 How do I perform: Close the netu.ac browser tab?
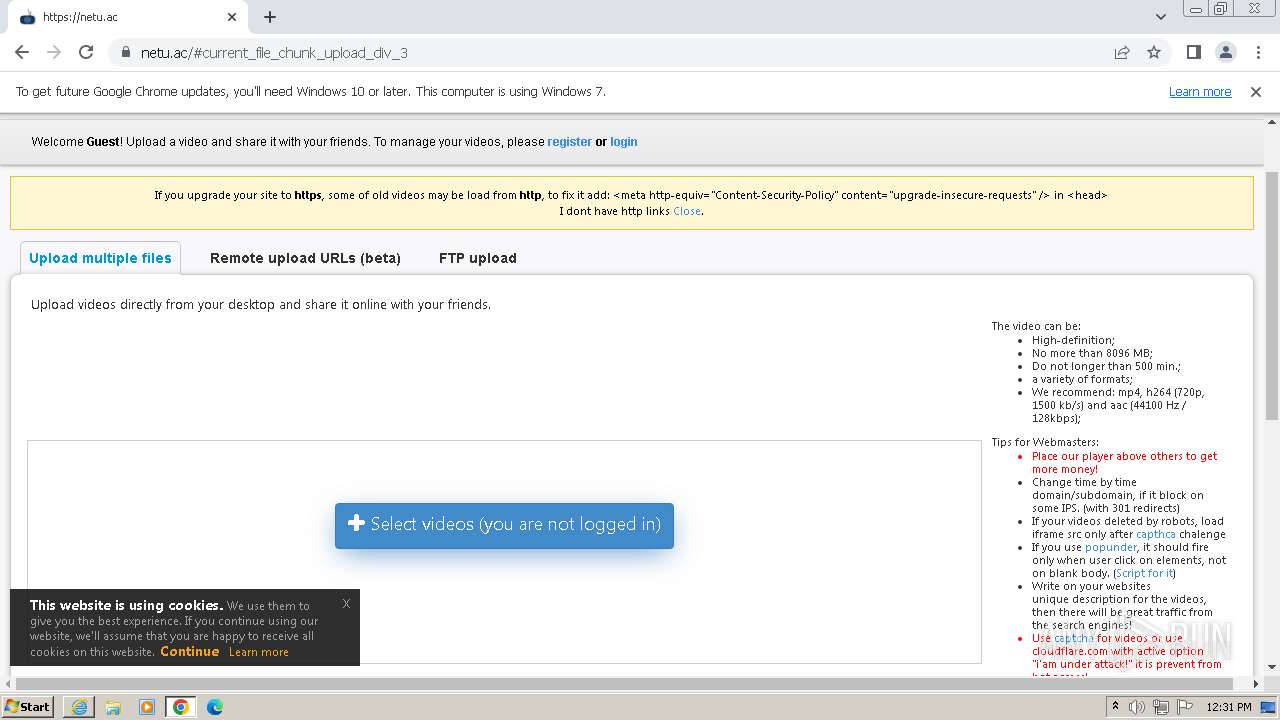click(232, 17)
